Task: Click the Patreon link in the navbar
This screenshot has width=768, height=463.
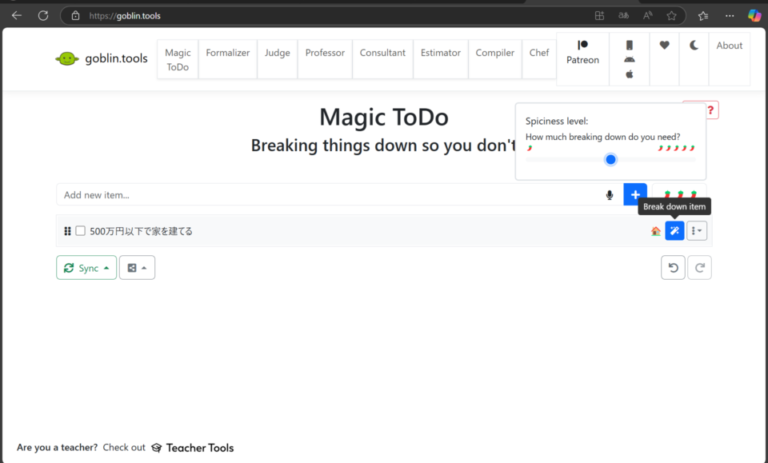Action: click(x=582, y=52)
